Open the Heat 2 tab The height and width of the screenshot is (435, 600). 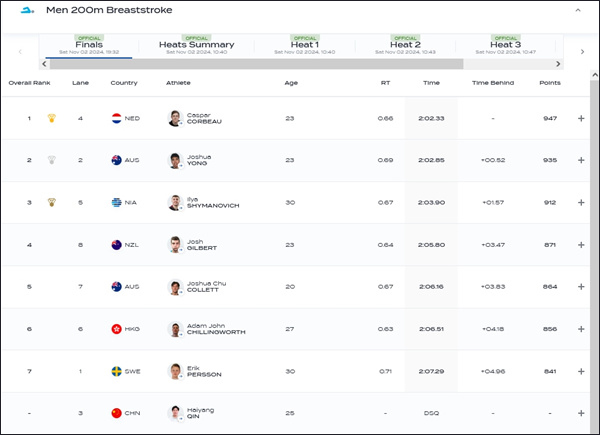(x=404, y=45)
